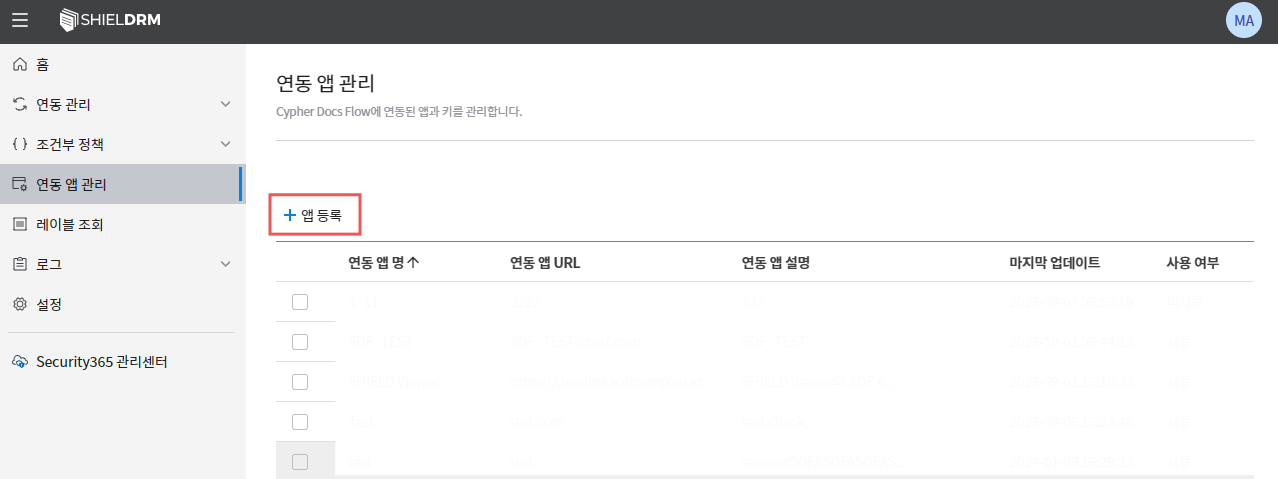Select 연동 앱 관리 menu item

[x=71, y=184]
